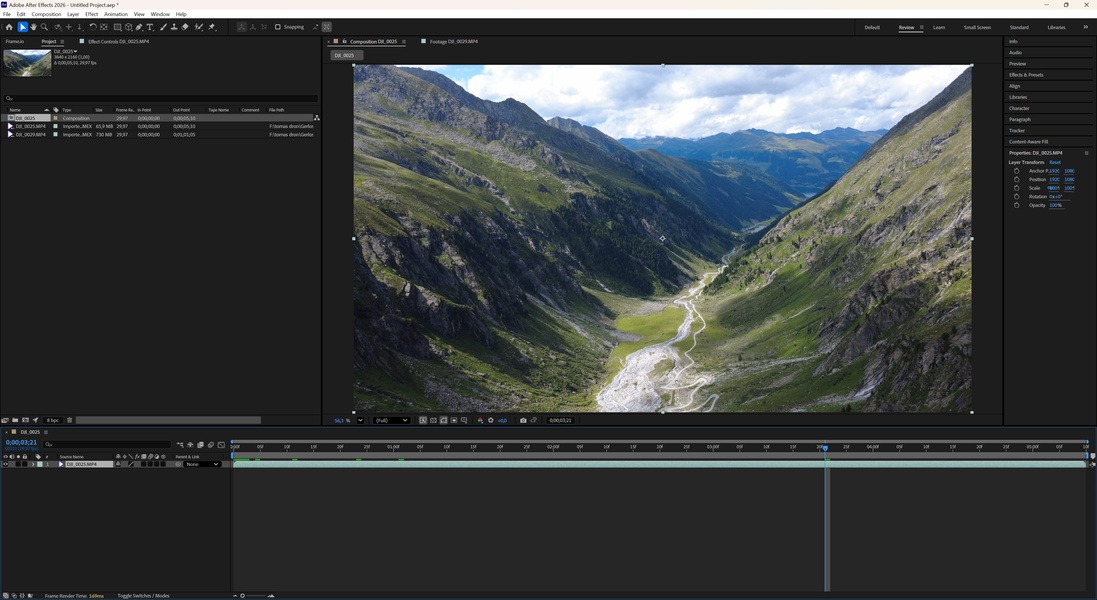Viewport: 1097px width, 600px height.
Task: Switch to the Learn workspace tab
Action: 939,27
